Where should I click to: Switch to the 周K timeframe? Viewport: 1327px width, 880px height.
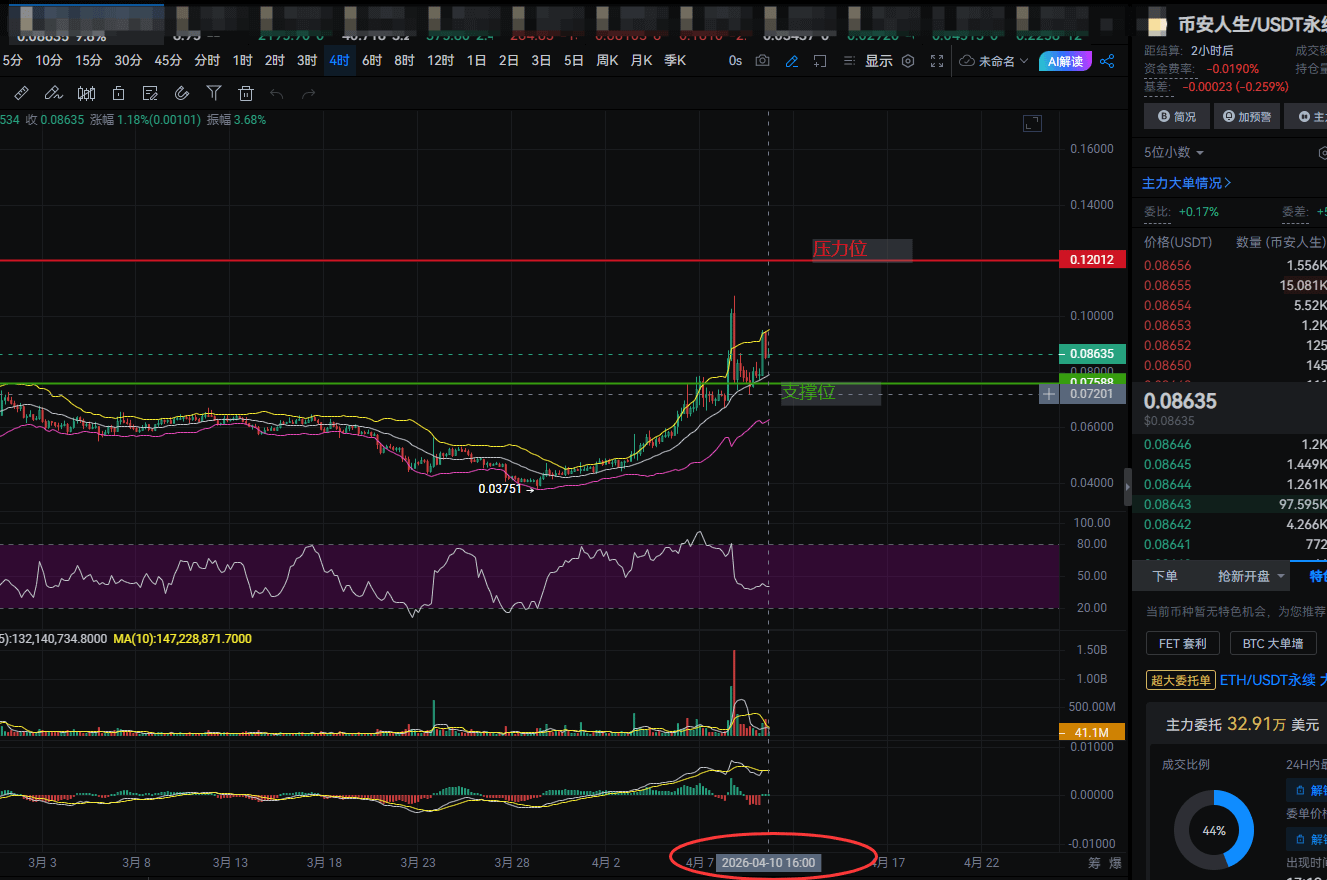[x=607, y=60]
